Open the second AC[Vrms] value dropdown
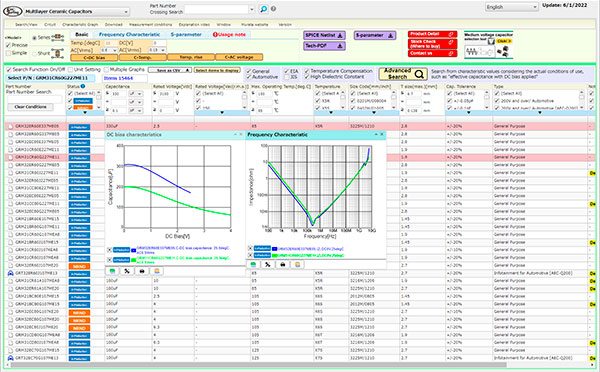Image resolution: width=600 pixels, height=372 pixels. click(158, 50)
